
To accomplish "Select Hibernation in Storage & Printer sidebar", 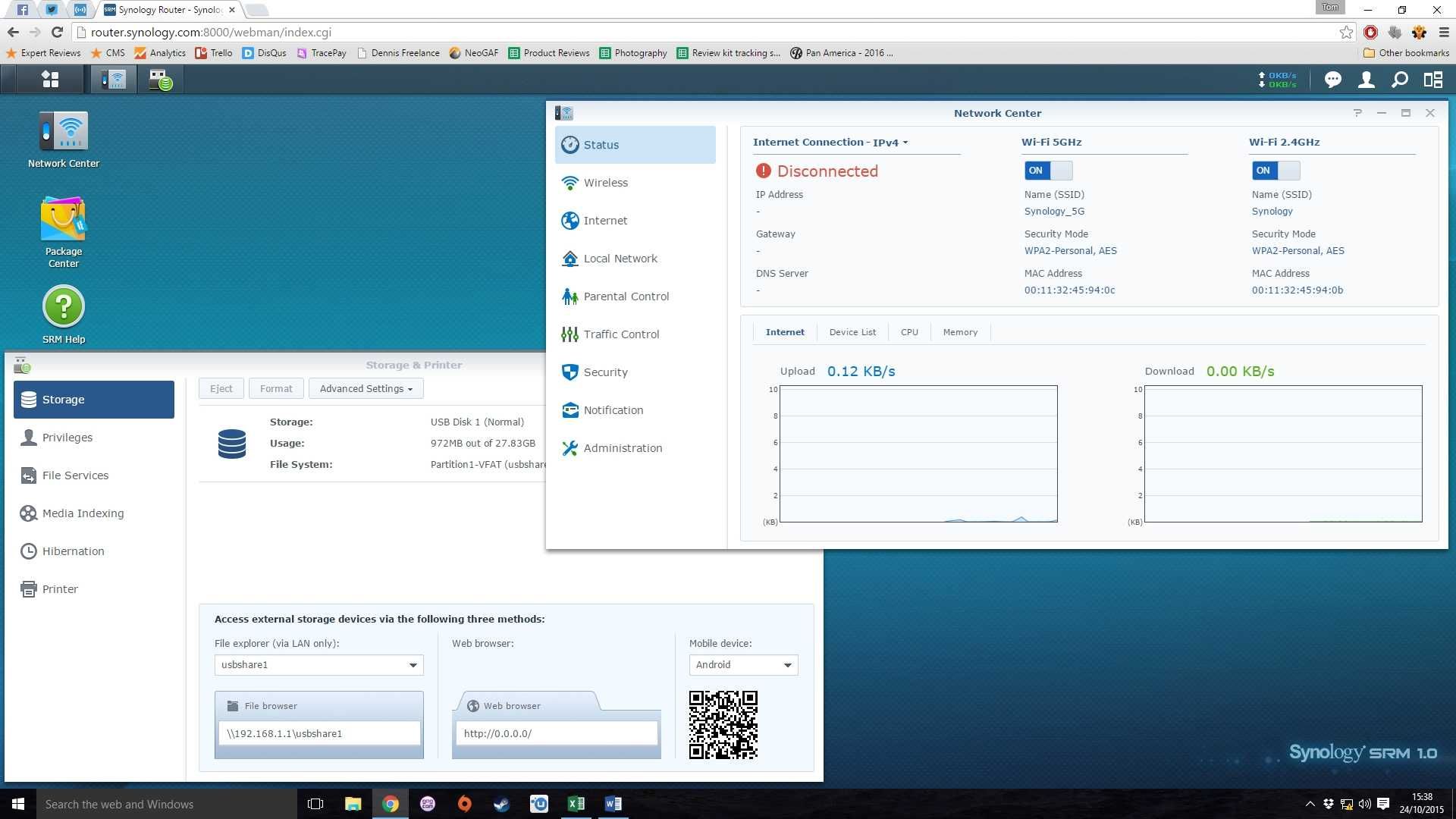I will [94, 551].
